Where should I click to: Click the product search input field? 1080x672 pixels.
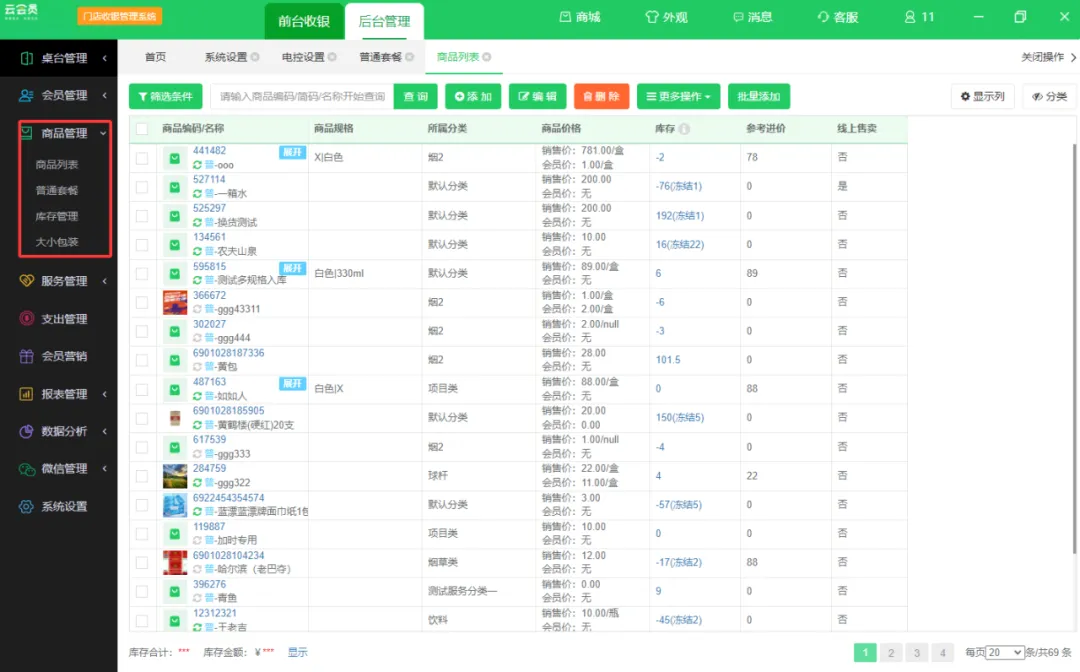point(302,96)
